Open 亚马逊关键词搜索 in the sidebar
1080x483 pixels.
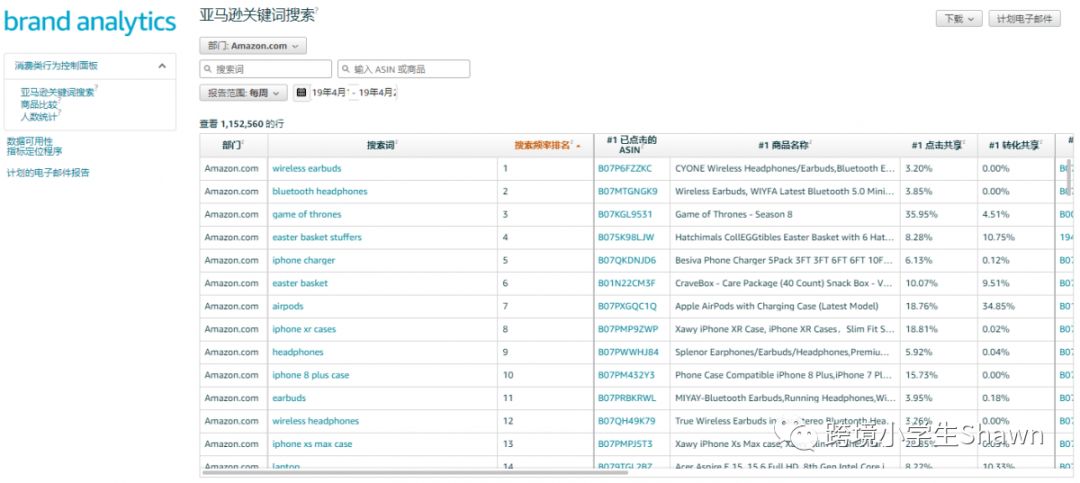[57, 92]
